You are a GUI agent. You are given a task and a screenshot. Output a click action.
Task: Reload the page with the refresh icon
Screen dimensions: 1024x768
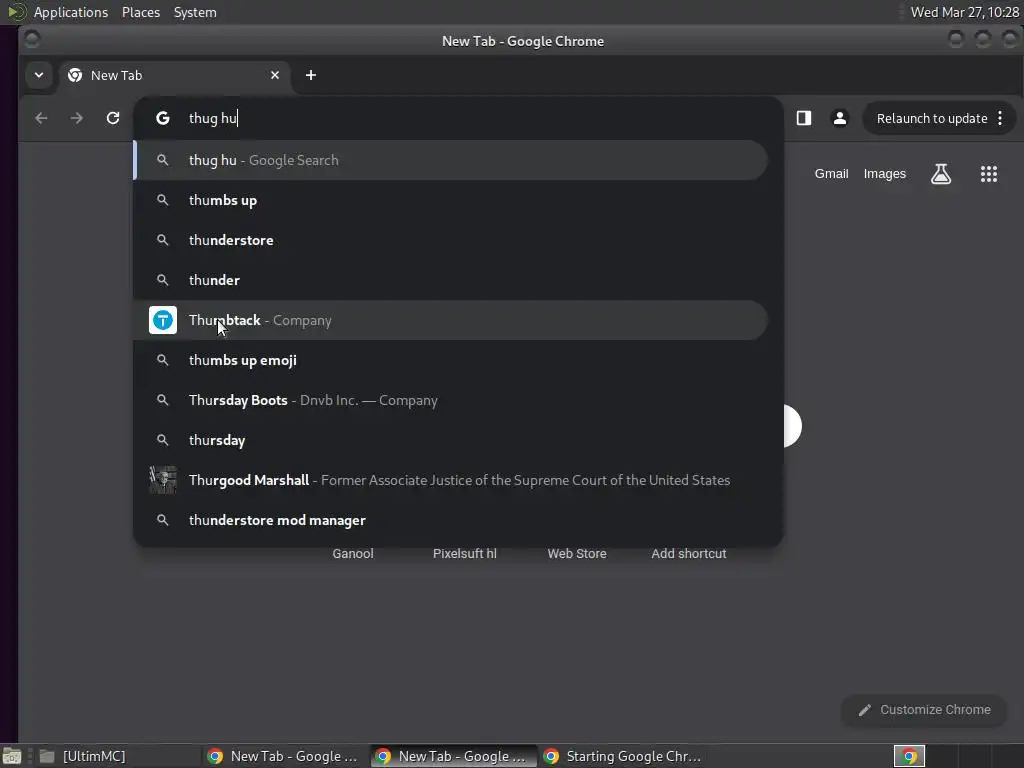[113, 118]
